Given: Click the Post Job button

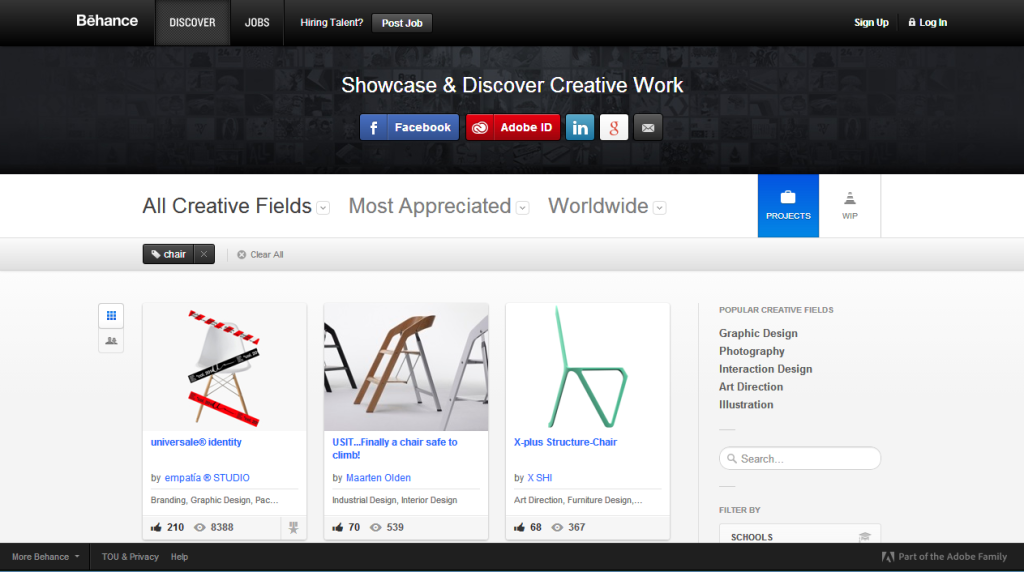Looking at the screenshot, I should point(402,23).
